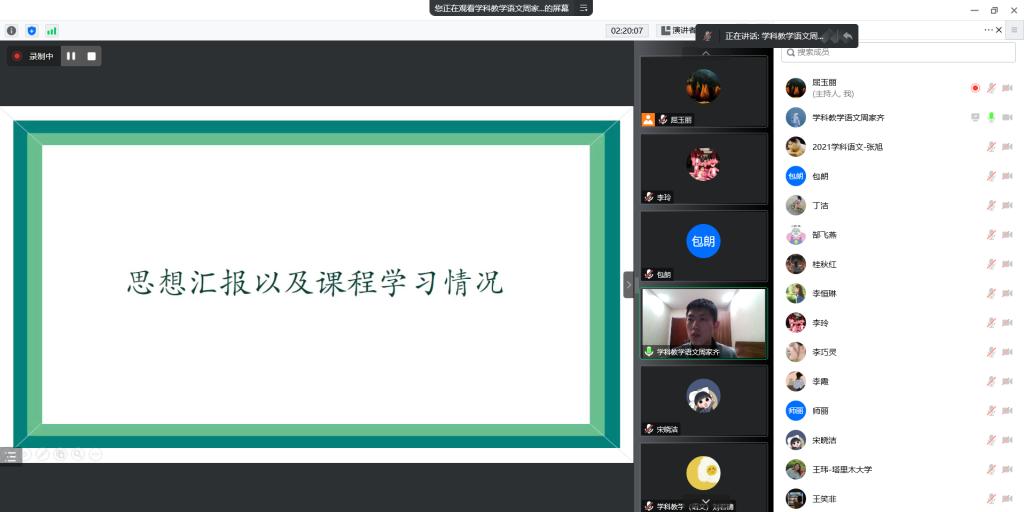The image size is (1024, 512).
Task: Open the 演讲者 view layout menu
Action: [678, 30]
